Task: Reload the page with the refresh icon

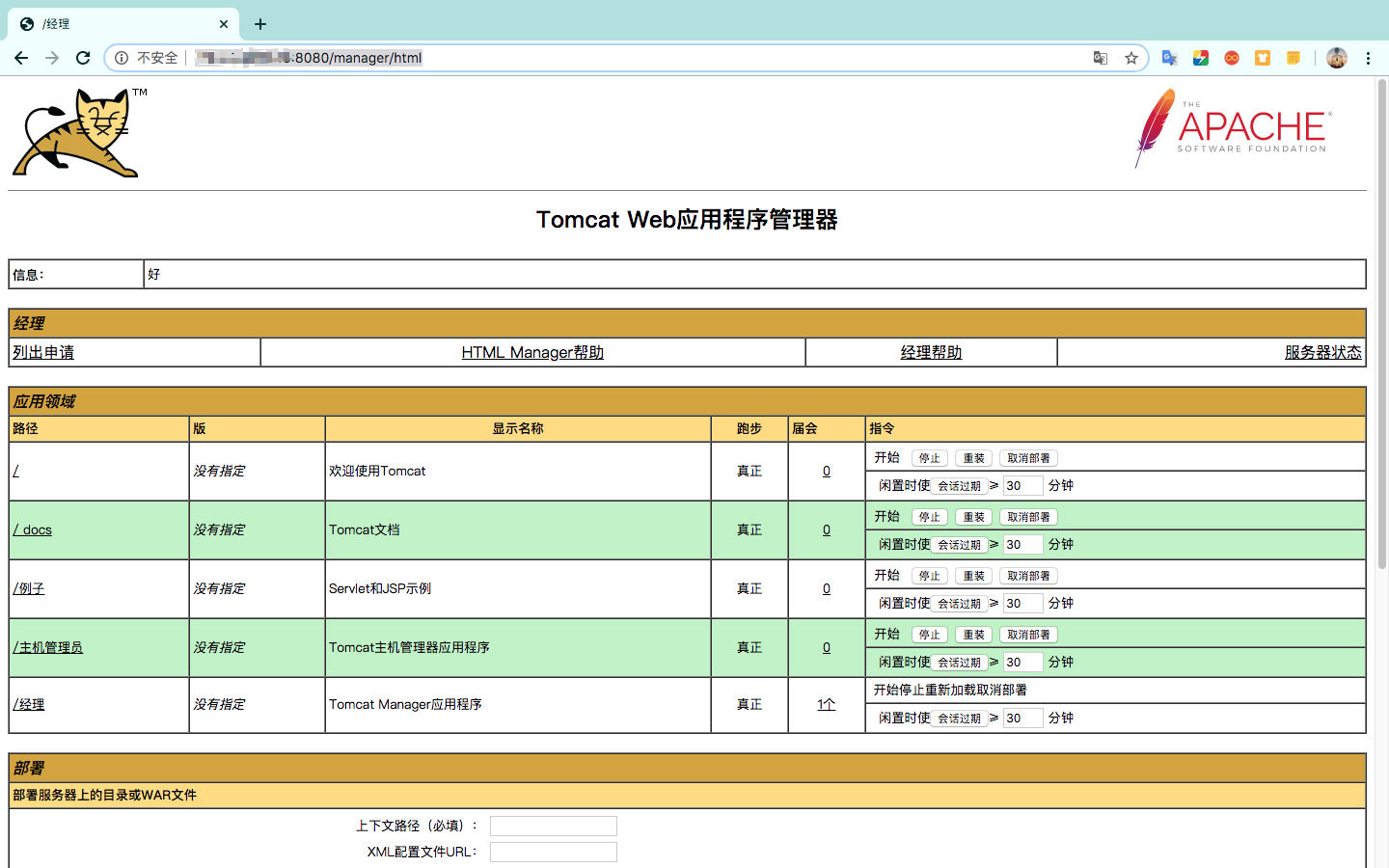Action: coord(83,58)
